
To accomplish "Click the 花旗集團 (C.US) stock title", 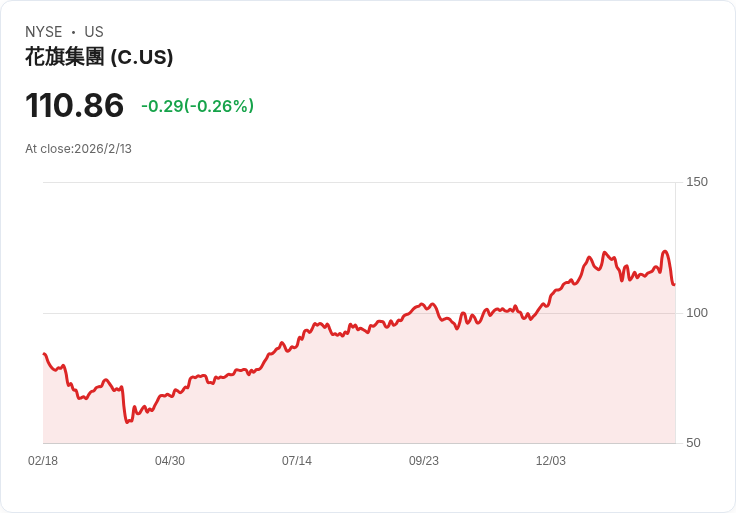I will tap(99, 57).
